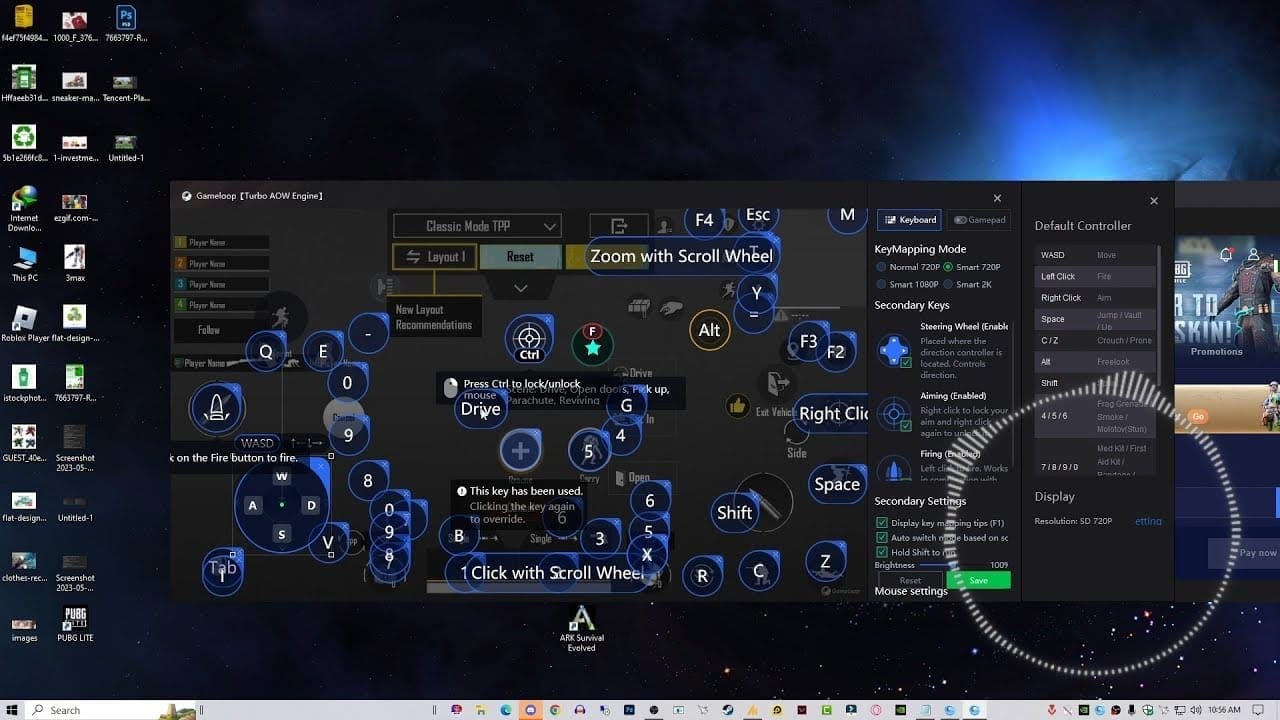
Task: Click the F star key marker
Action: (592, 346)
